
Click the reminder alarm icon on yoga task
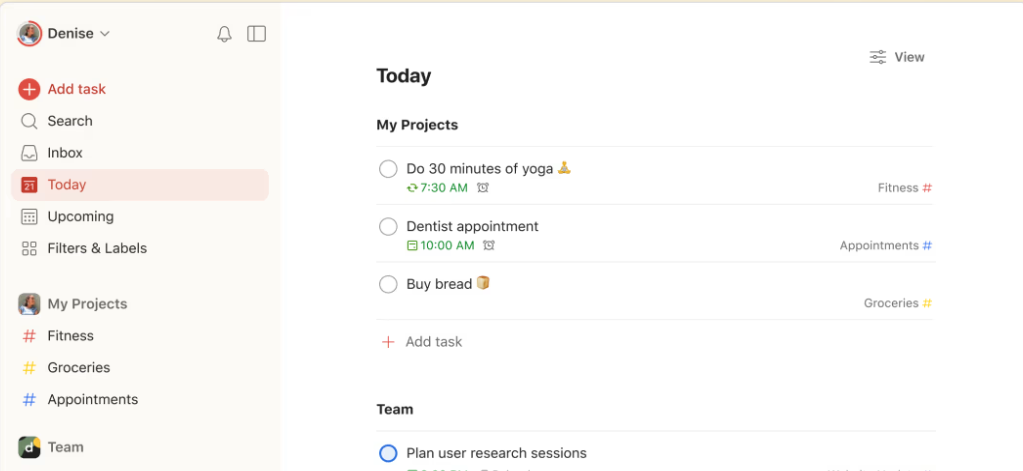(483, 188)
